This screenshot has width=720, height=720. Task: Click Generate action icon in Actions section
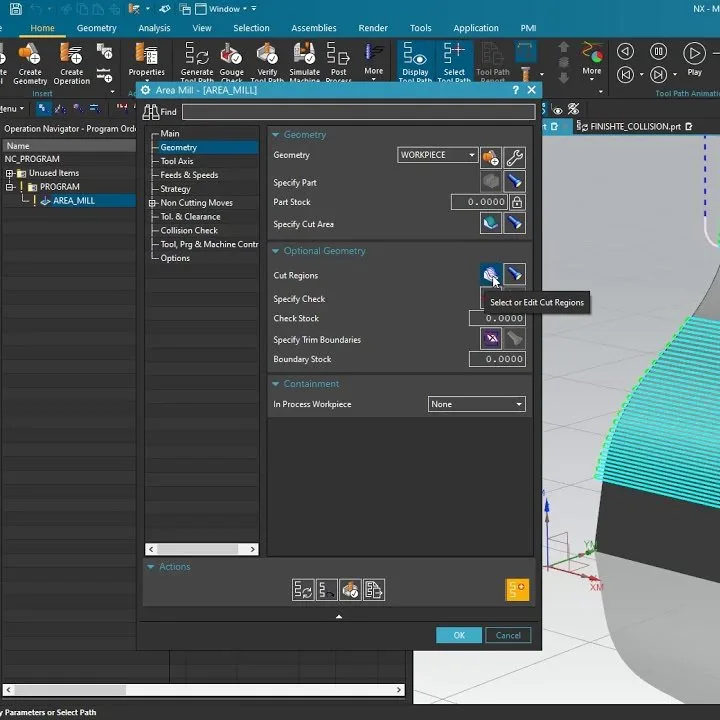pyautogui.click(x=303, y=590)
